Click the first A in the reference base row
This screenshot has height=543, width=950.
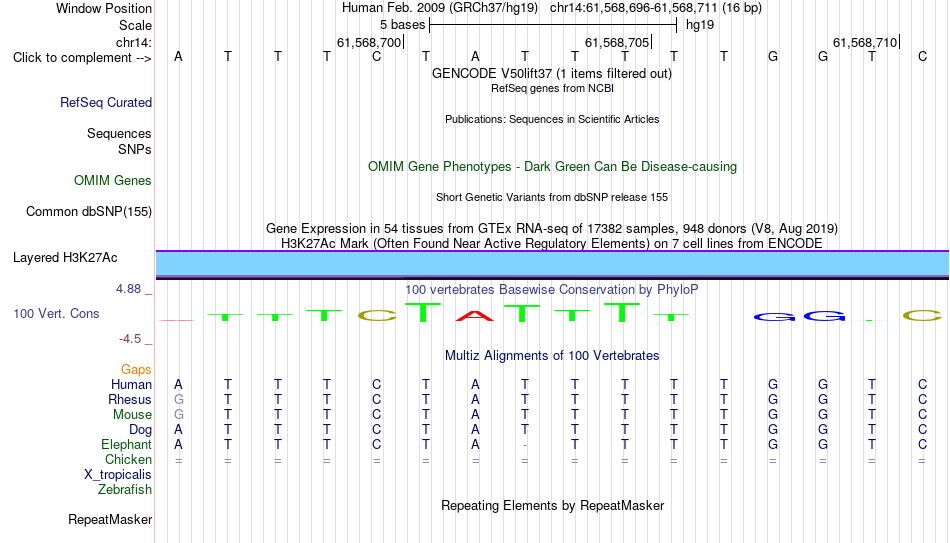click(x=178, y=56)
